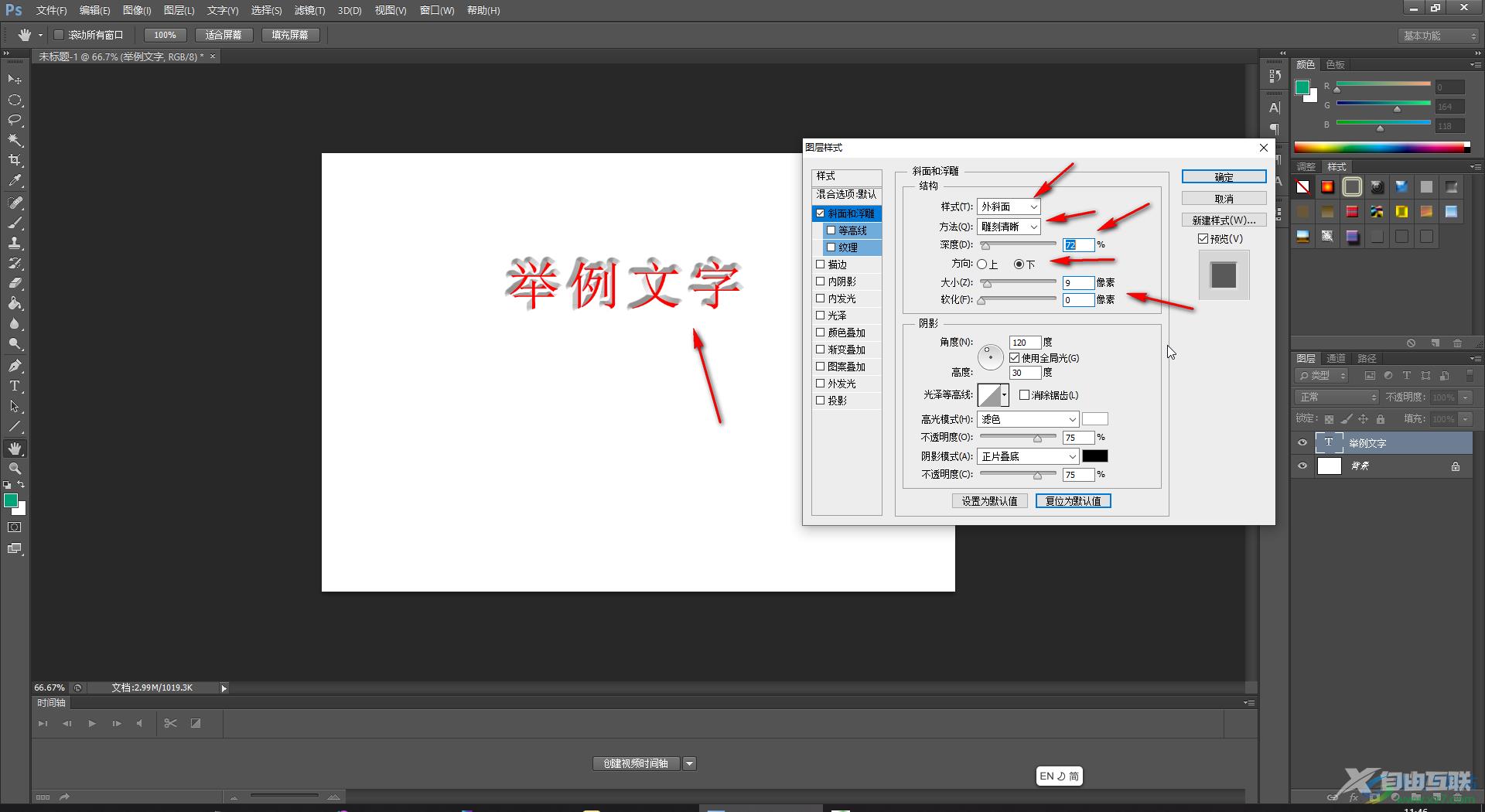Select the Magic Wand tool
Screen dimensions: 1485x812
coord(15,140)
